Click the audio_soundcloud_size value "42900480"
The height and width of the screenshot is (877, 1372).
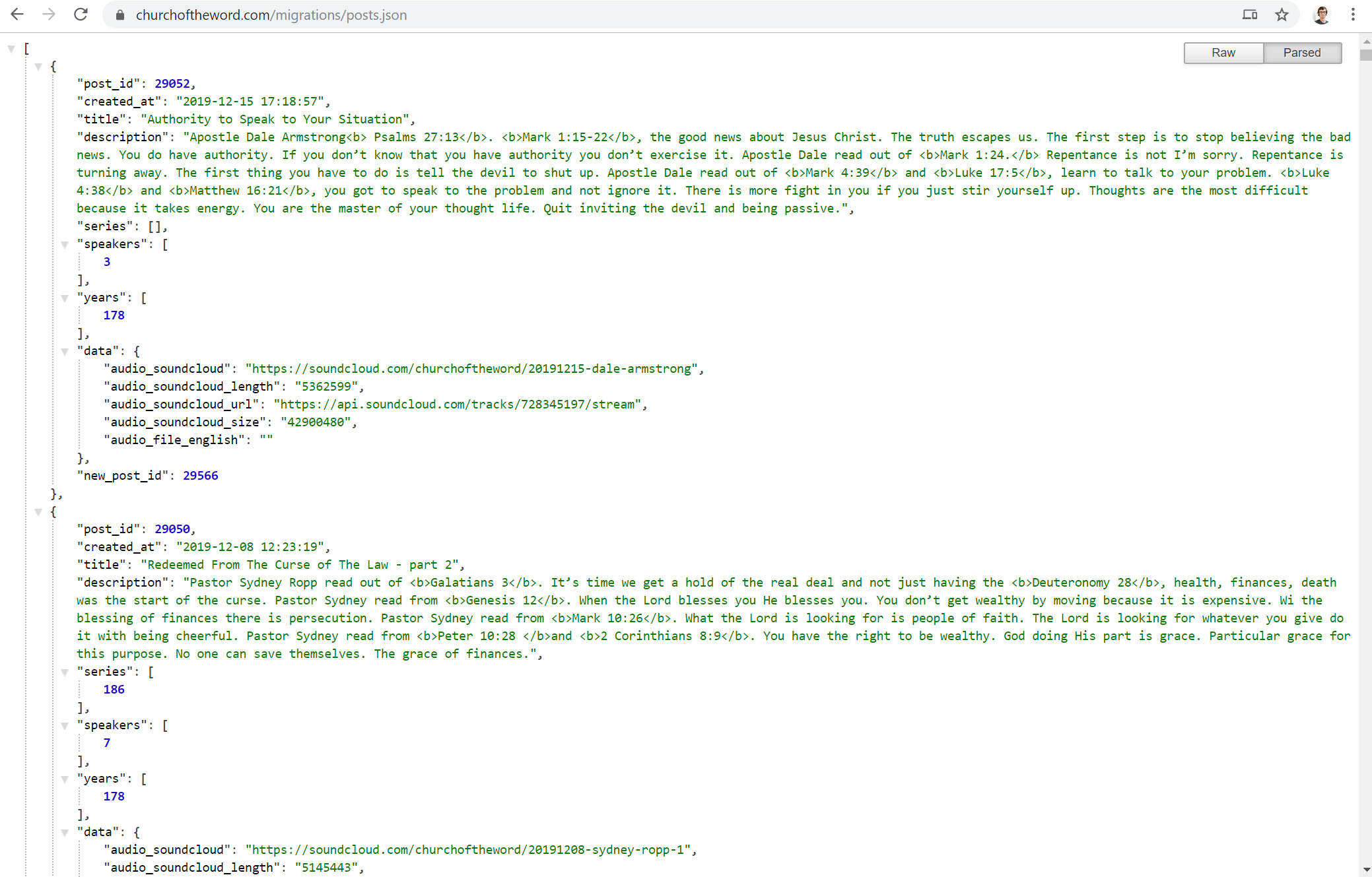coord(316,422)
